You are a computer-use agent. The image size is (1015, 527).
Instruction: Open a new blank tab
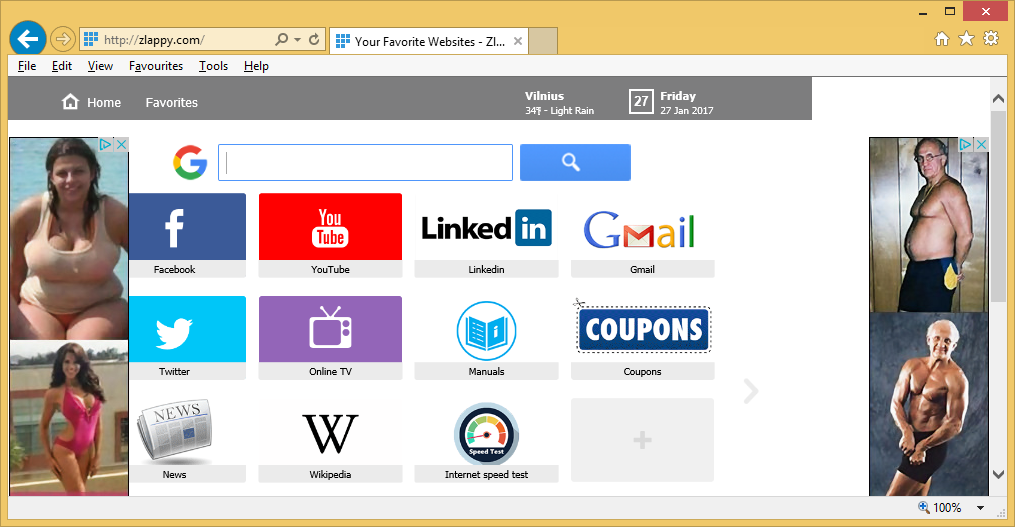(x=543, y=41)
